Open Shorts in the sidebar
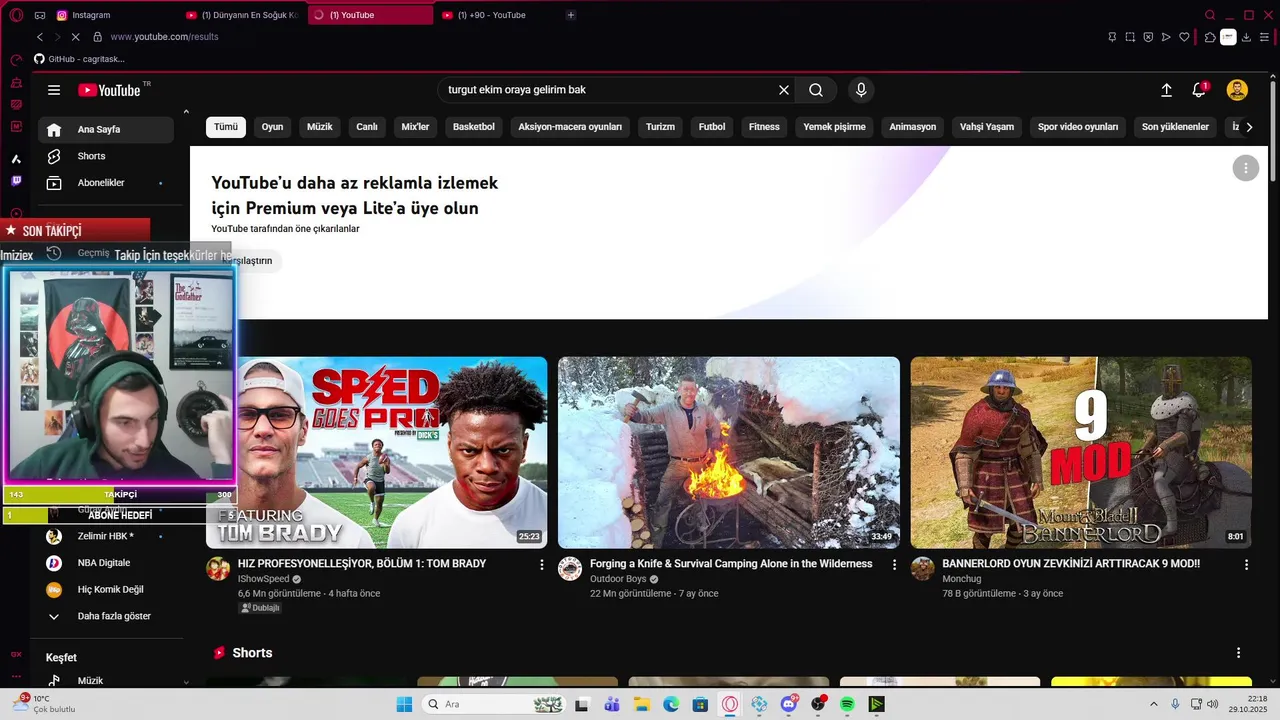 coord(106,156)
